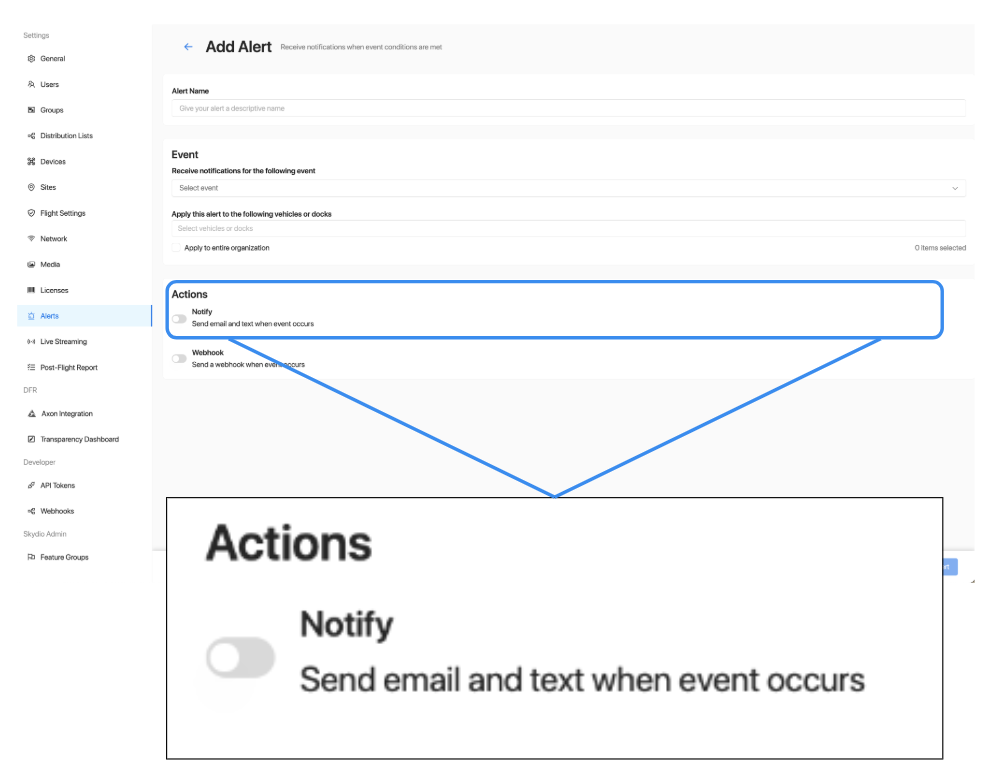
Task: Click the partially hidden blue save button
Action: click(950, 567)
